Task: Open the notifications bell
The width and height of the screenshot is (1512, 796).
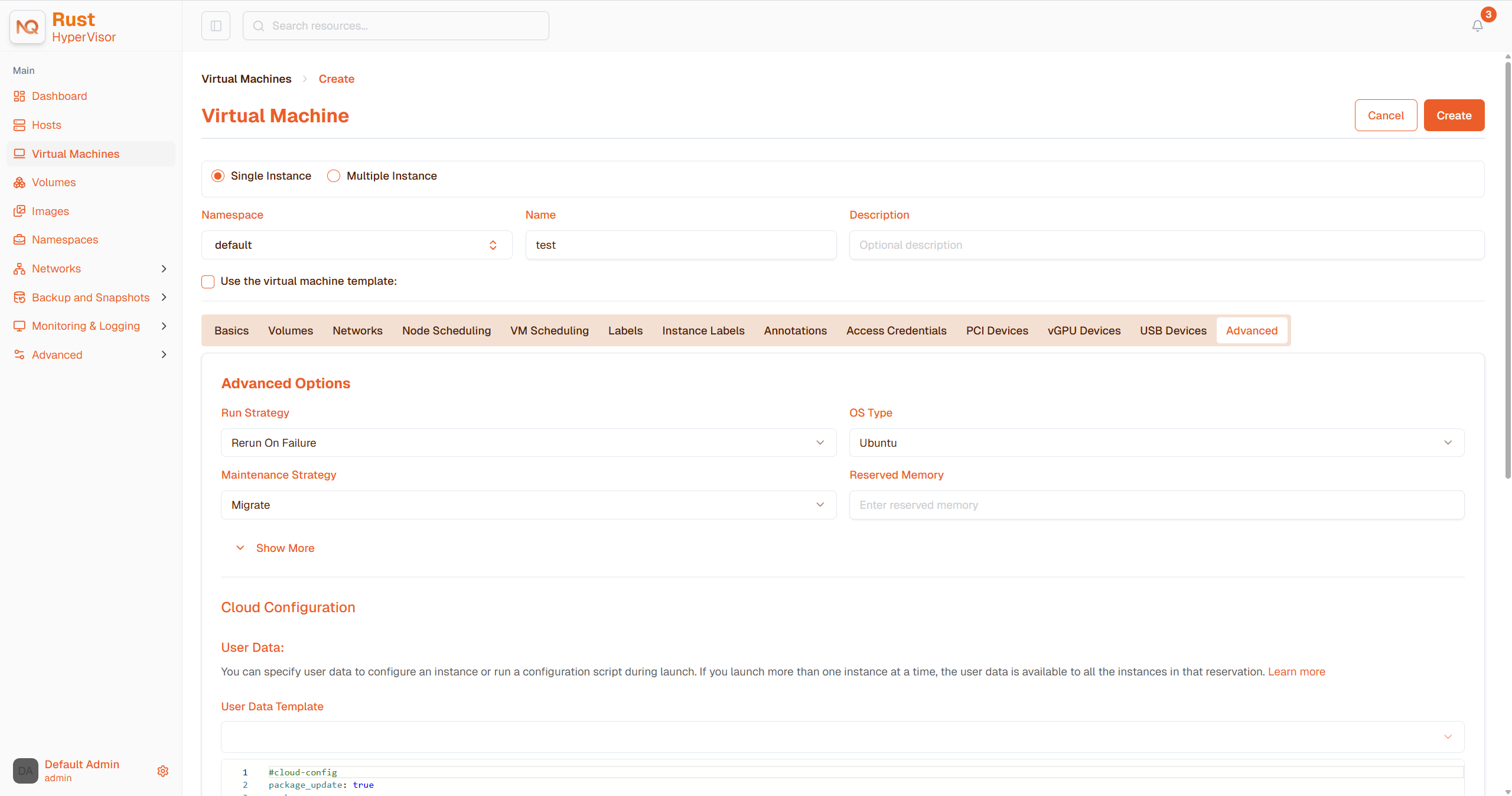Action: click(1477, 25)
